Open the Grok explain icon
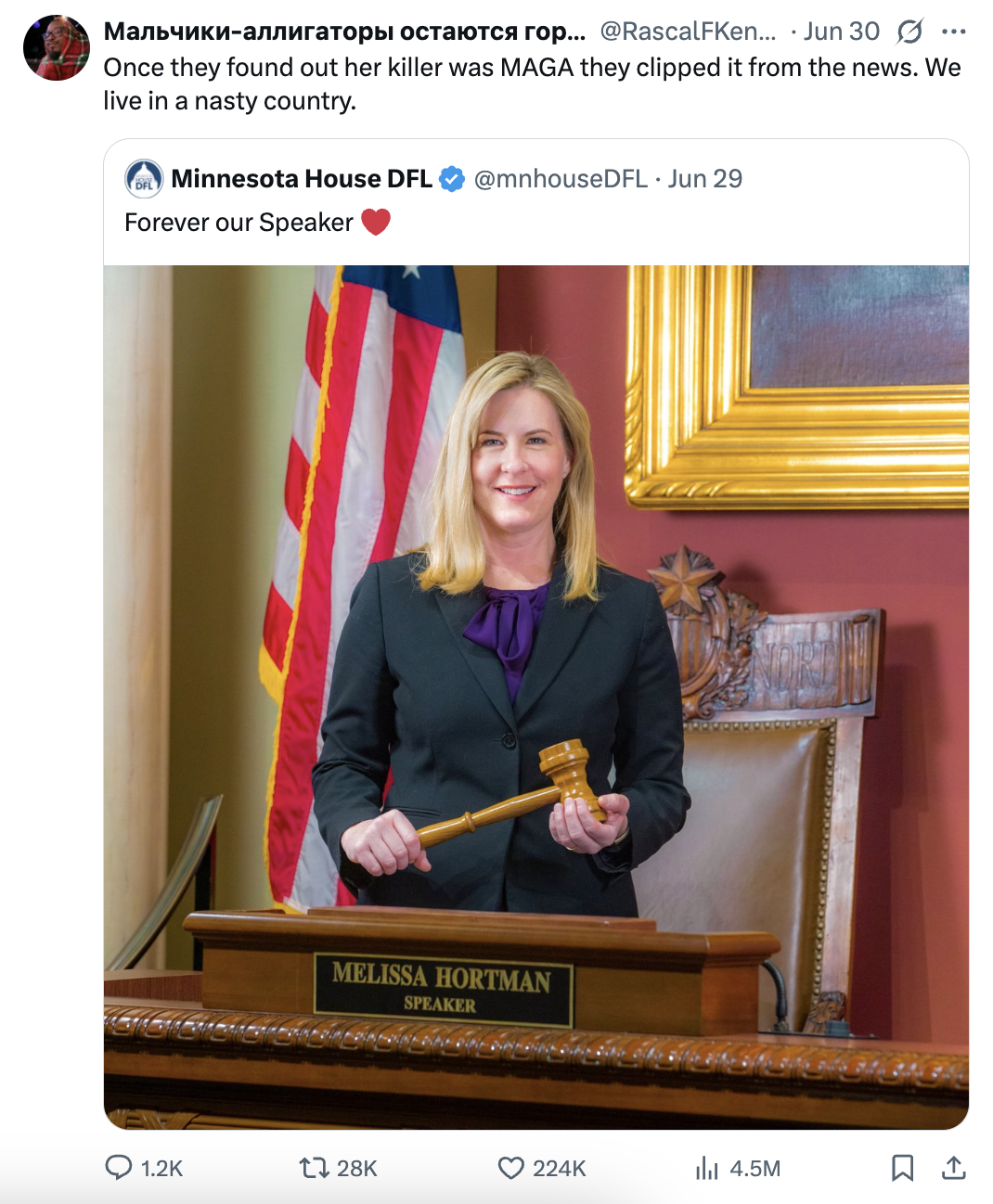 coord(910,32)
